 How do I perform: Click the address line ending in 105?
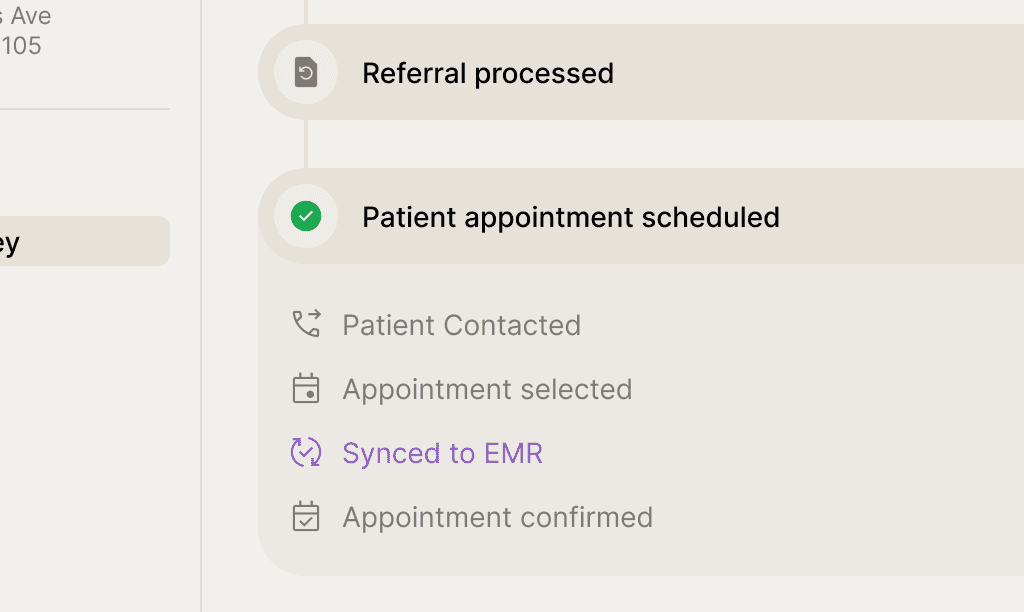coord(20,45)
